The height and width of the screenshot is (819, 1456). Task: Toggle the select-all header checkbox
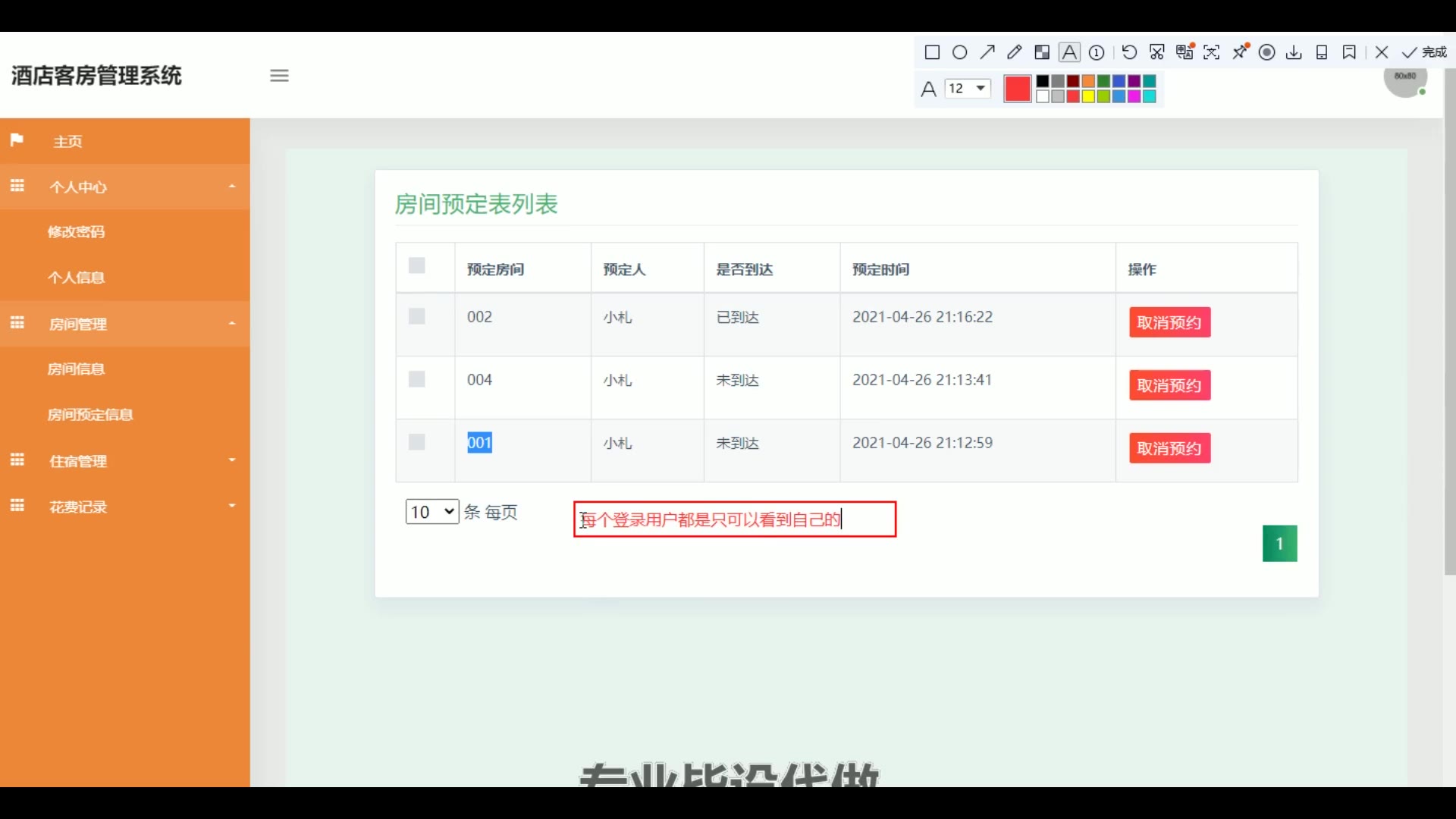coord(416,265)
